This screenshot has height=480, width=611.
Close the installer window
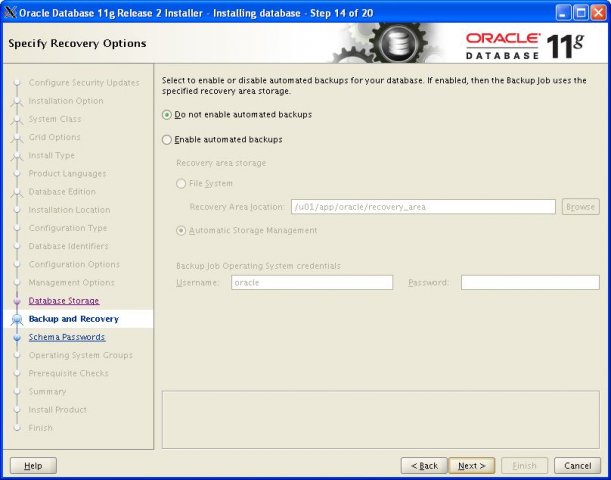(x=599, y=13)
